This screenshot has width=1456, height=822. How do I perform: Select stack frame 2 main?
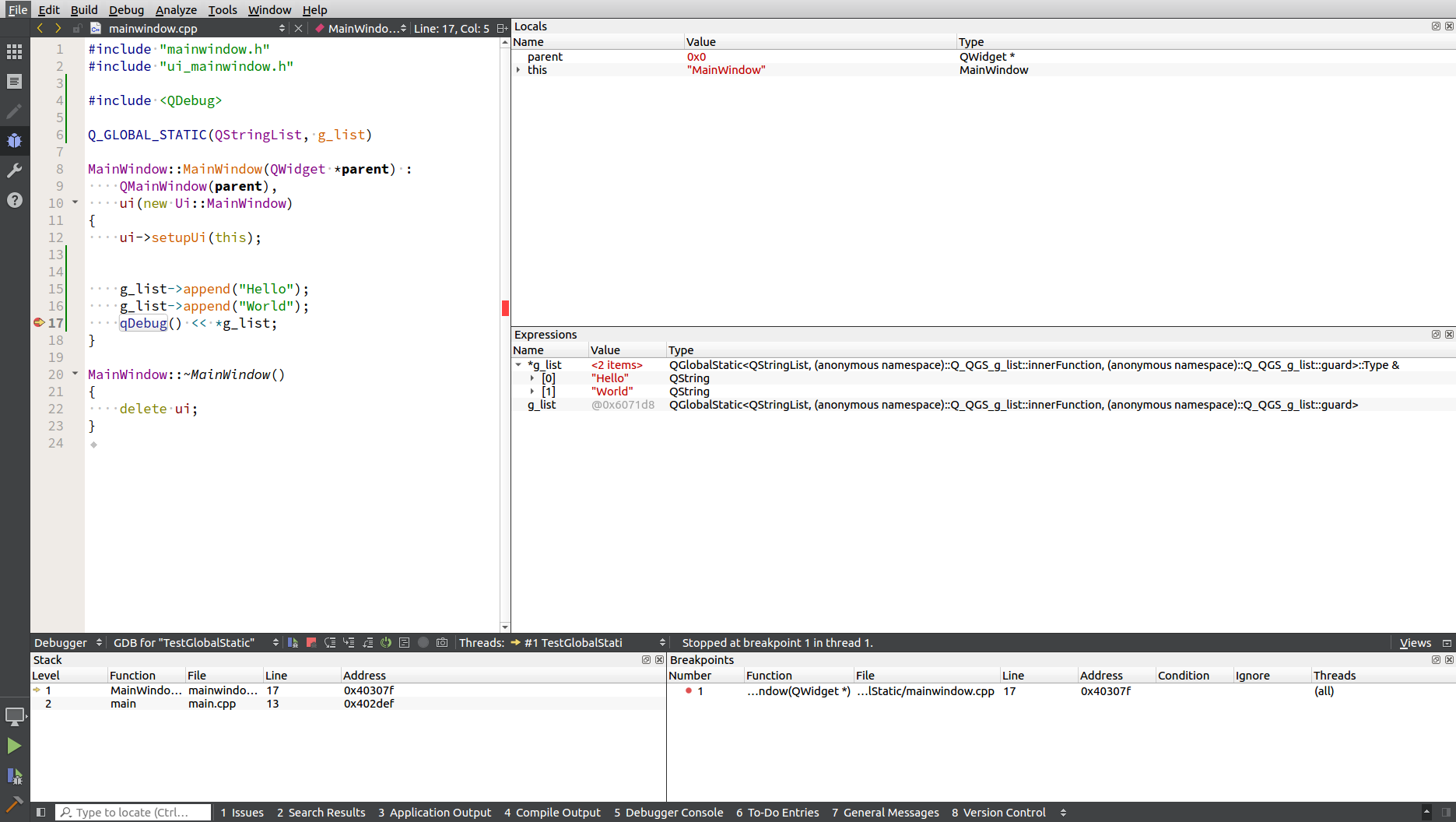348,703
